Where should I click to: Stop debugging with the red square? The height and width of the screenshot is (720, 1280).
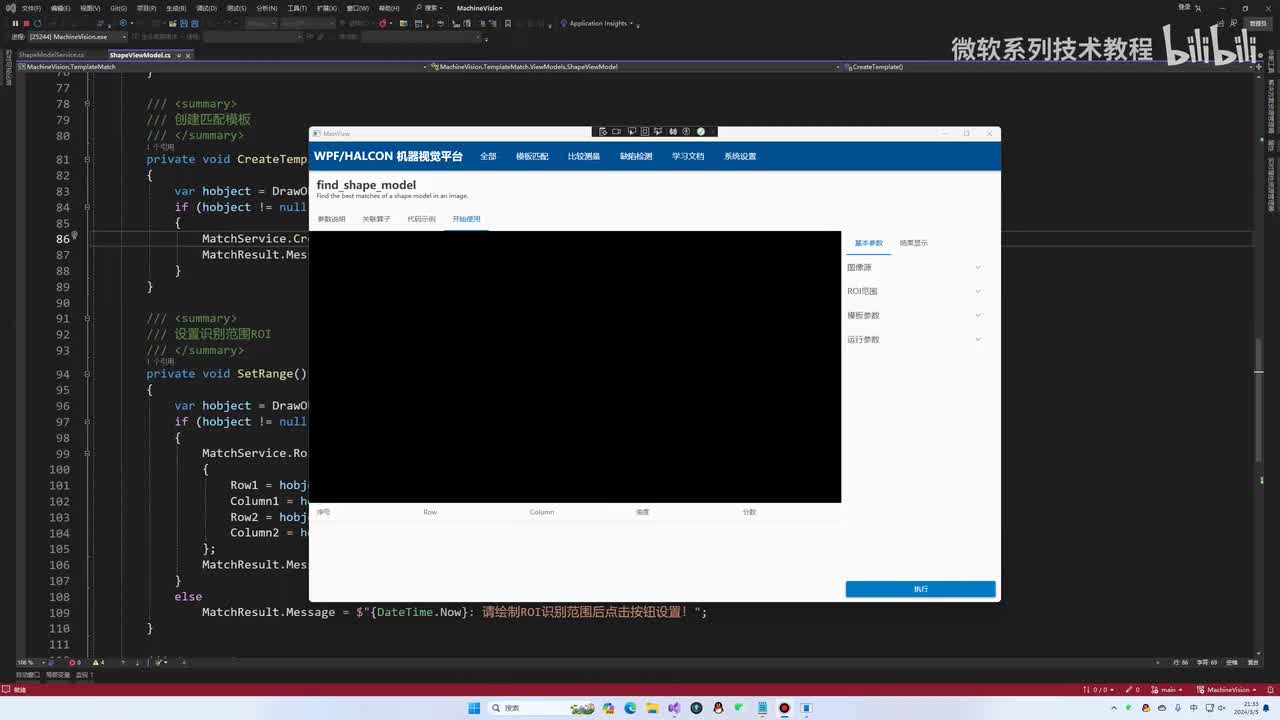pyautogui.click(x=25, y=23)
